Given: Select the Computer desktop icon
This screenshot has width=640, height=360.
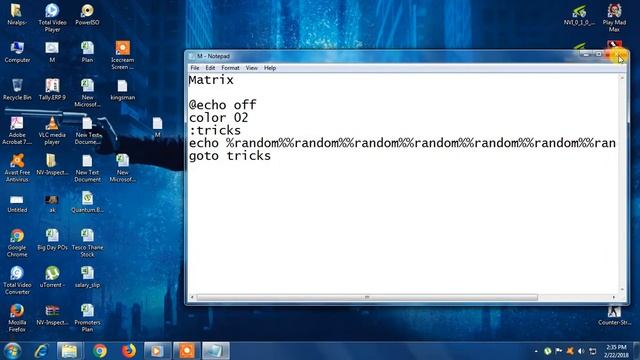Looking at the screenshot, I should (17, 52).
